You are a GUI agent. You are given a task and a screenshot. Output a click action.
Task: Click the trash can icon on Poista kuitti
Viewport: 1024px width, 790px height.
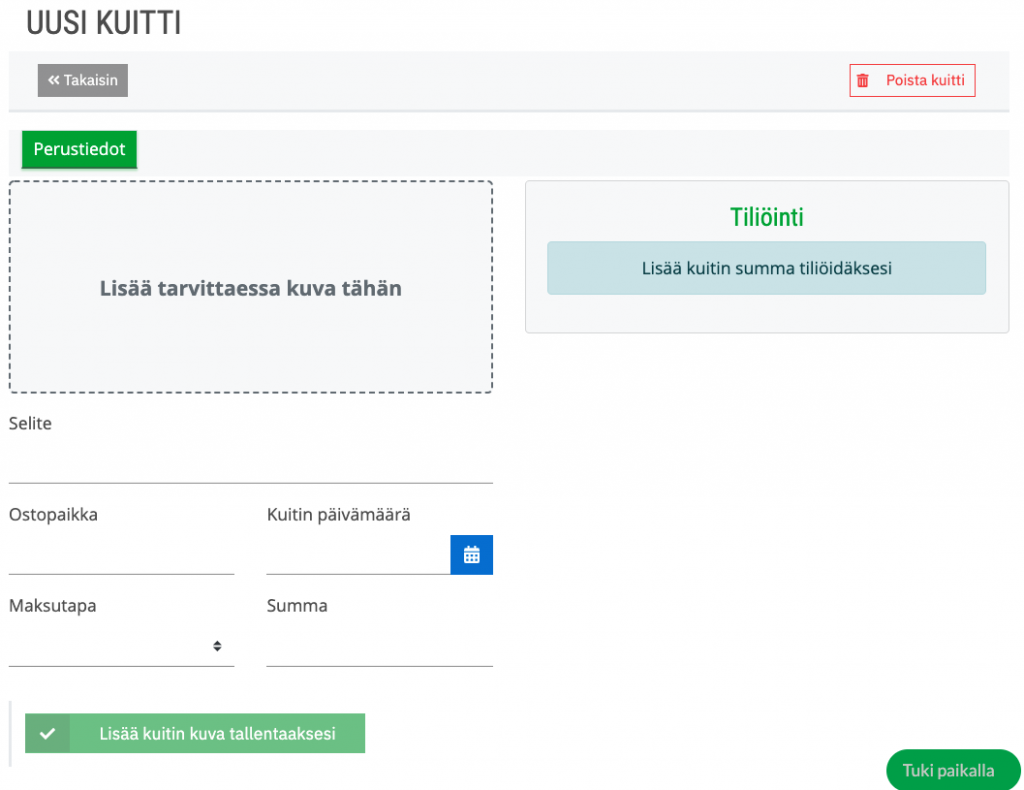pos(863,80)
